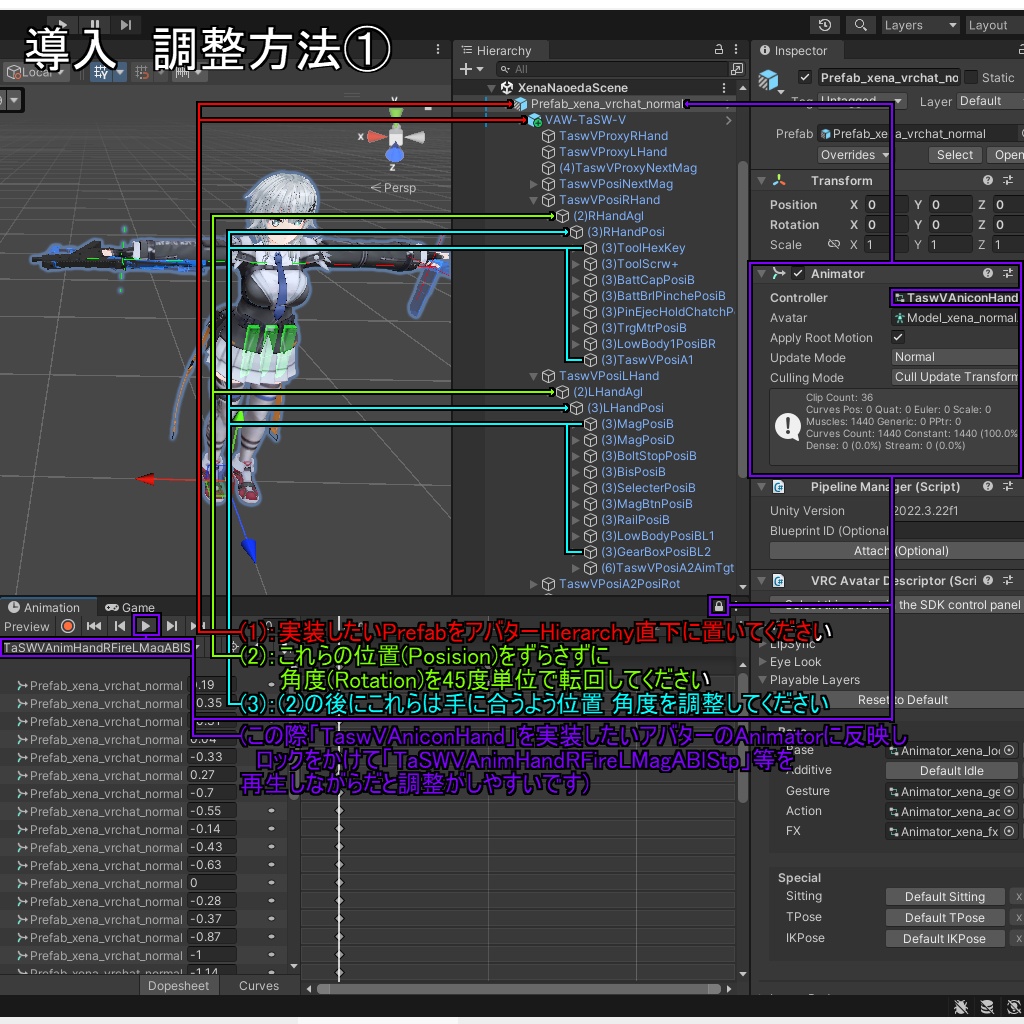Click the prefab Select button
1024x1024 pixels.
coord(954,155)
